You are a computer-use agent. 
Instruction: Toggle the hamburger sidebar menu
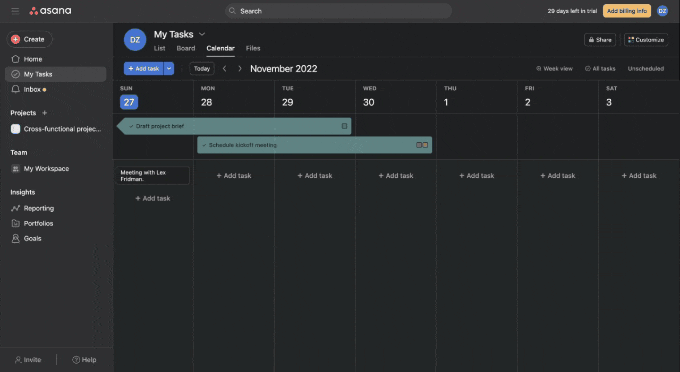(x=15, y=11)
